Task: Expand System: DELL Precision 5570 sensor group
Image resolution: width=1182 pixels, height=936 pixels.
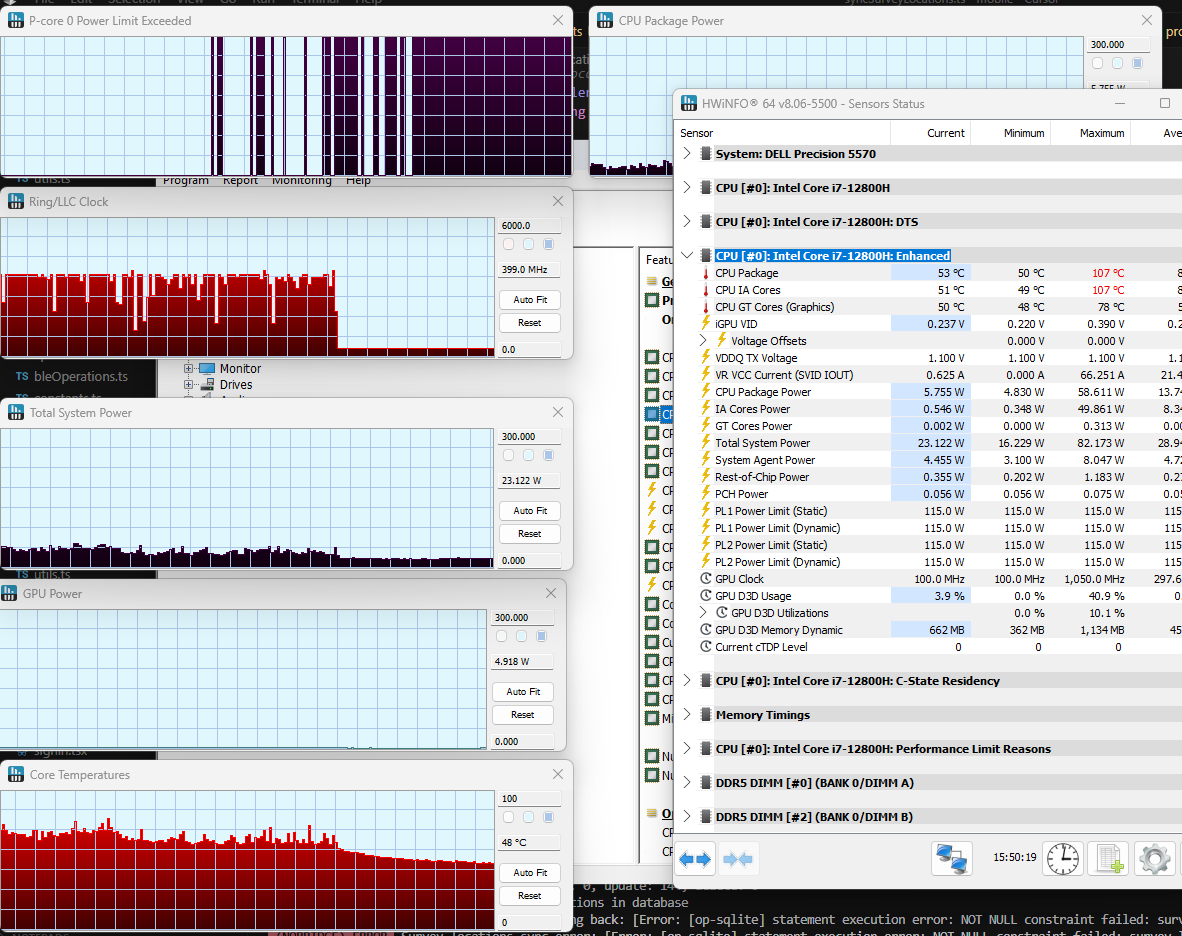Action: click(x=686, y=153)
